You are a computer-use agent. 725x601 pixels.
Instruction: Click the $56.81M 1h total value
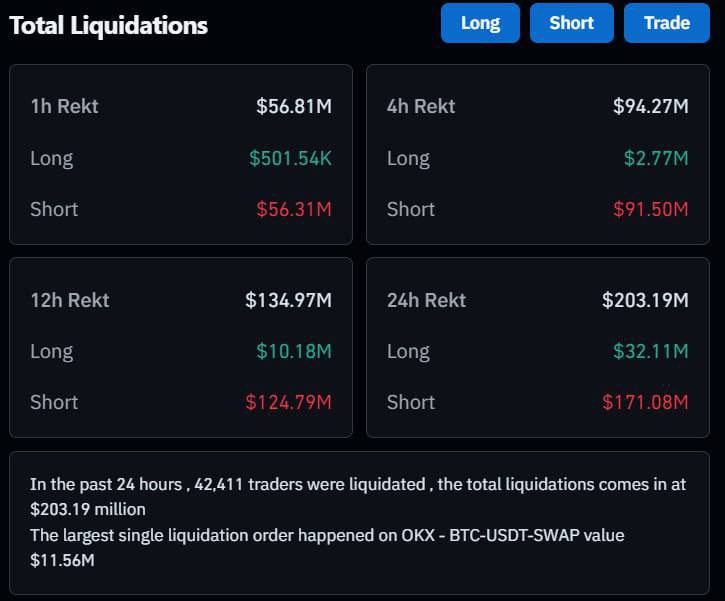point(294,106)
